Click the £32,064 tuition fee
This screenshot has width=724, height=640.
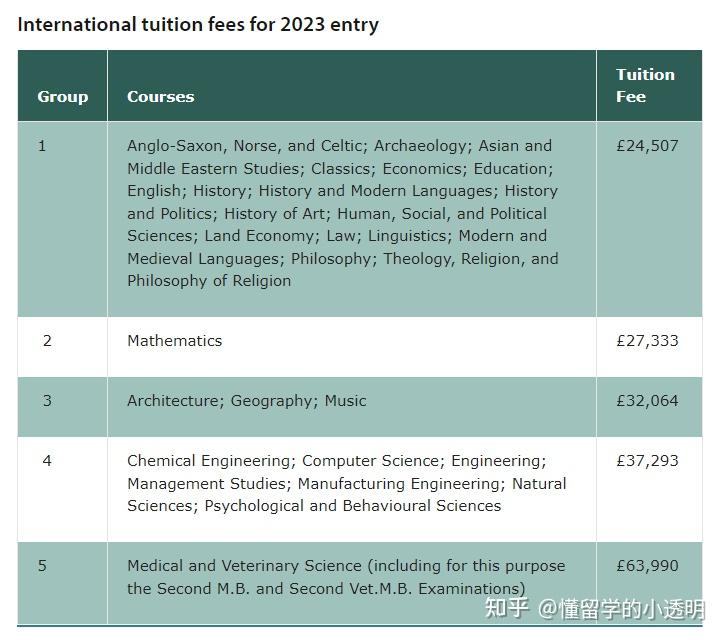click(x=647, y=401)
